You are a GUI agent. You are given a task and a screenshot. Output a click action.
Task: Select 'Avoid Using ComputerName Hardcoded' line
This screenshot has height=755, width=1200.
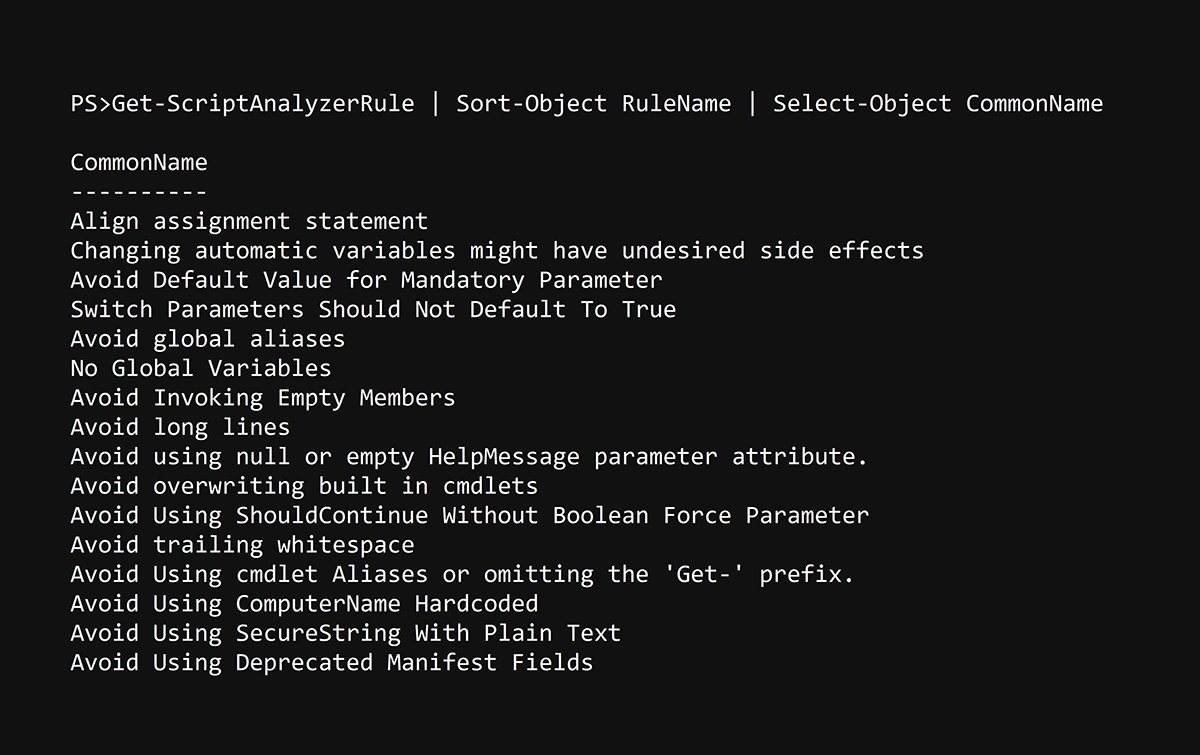304,603
